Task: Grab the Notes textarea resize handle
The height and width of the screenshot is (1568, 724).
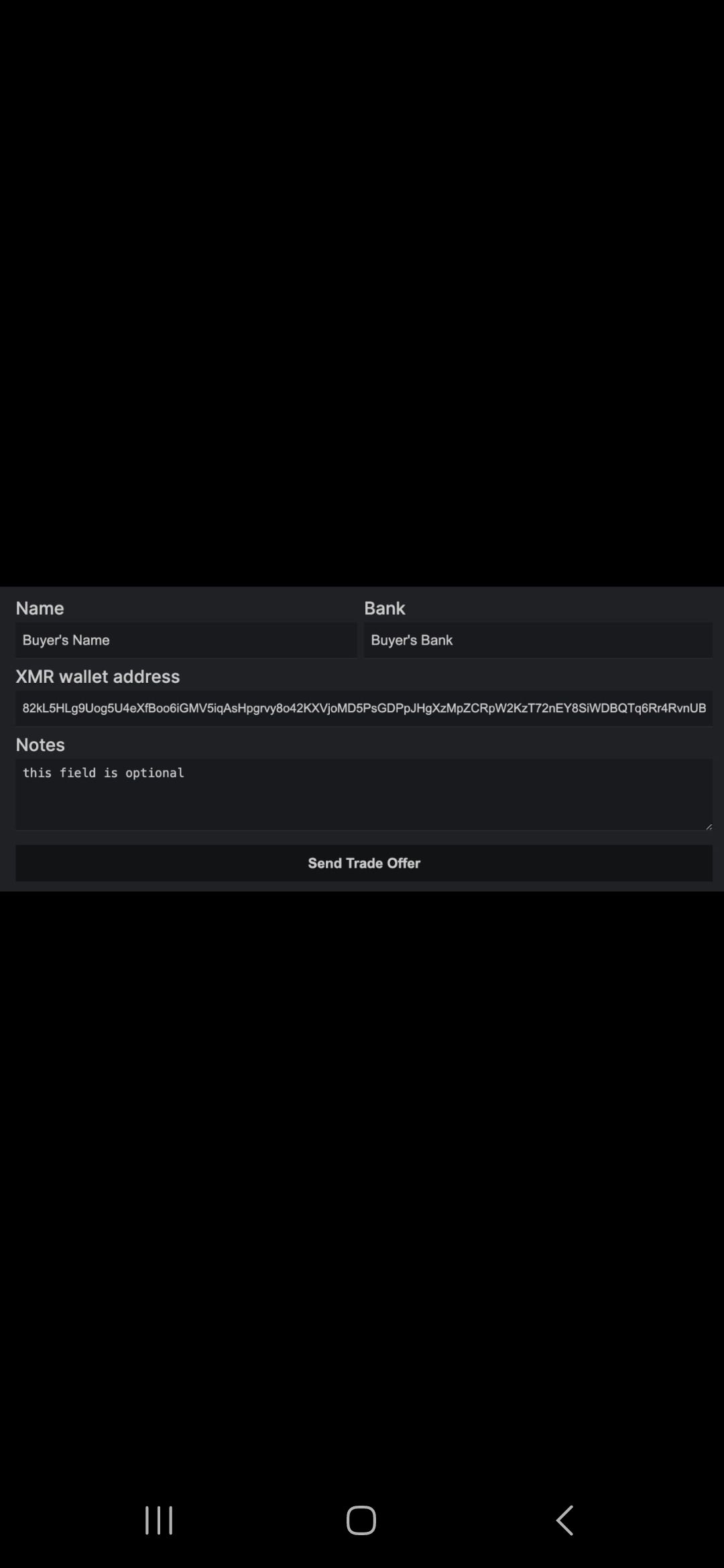Action: click(x=709, y=826)
